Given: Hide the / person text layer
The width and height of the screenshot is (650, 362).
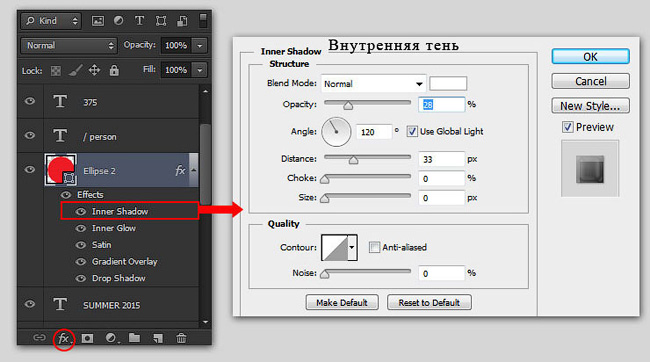Looking at the screenshot, I should click(x=30, y=135).
